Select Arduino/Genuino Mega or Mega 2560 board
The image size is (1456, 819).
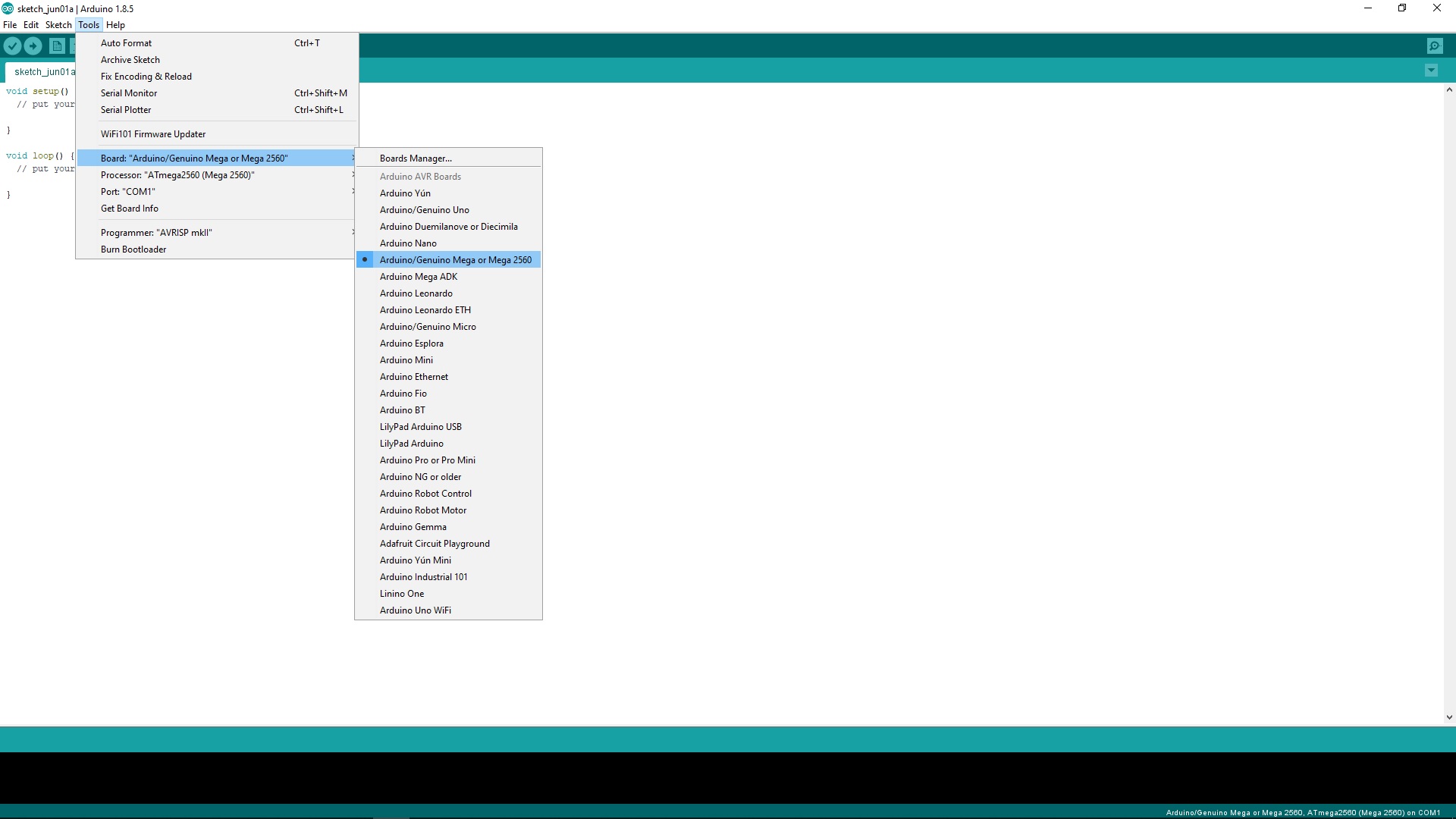pyautogui.click(x=448, y=260)
